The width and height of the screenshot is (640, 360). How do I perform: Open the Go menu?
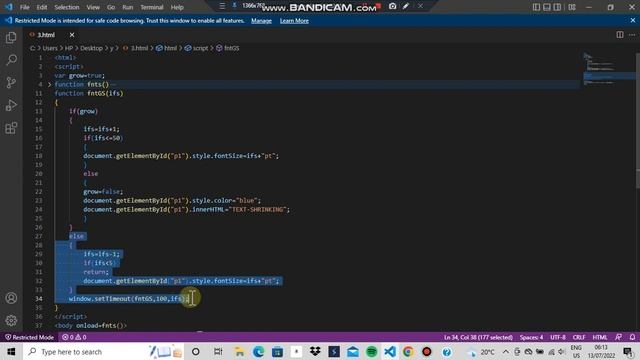[x=111, y=7]
